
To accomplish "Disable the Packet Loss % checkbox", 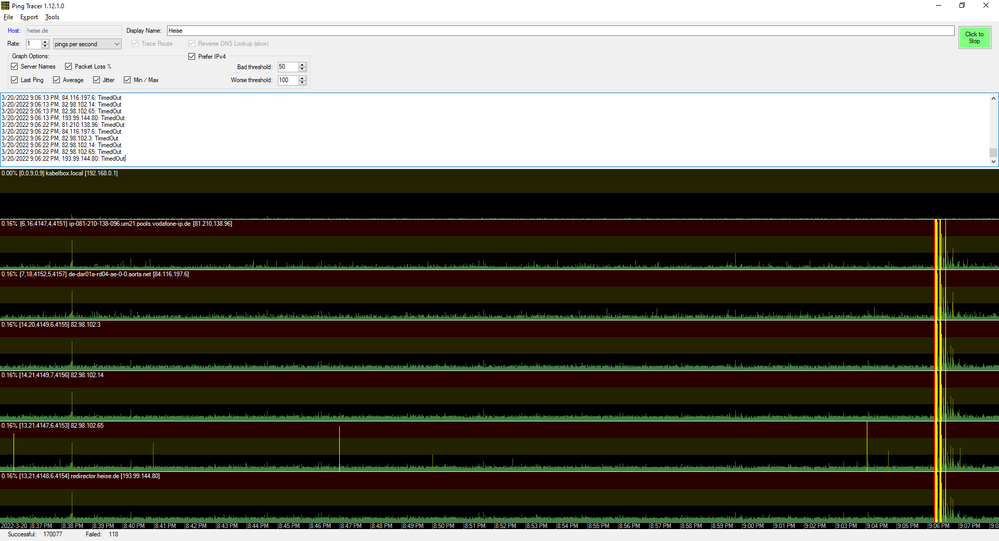I will click(x=69, y=67).
